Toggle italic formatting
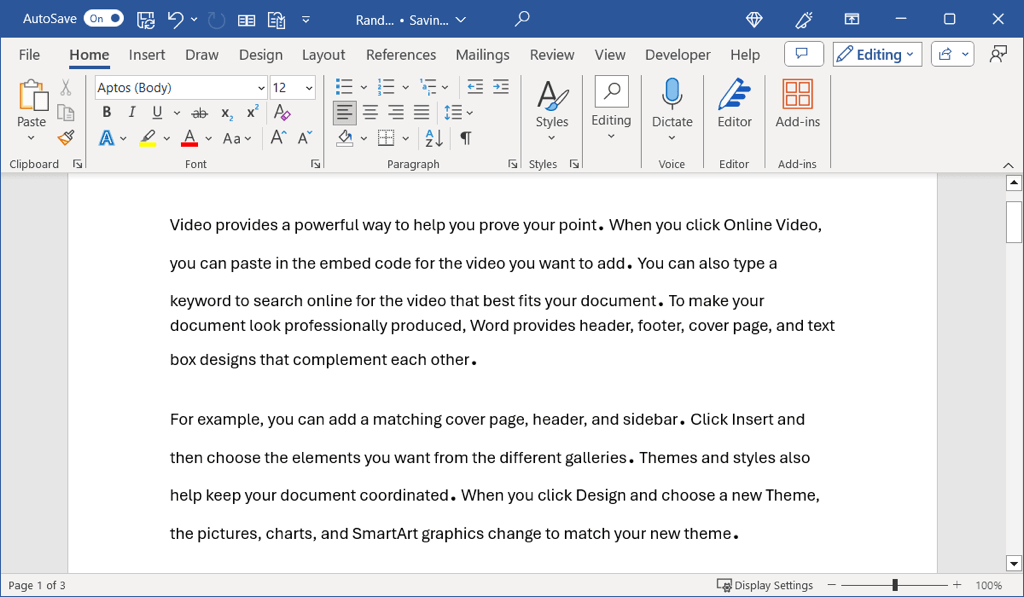Image resolution: width=1024 pixels, height=597 pixels. pos(131,113)
